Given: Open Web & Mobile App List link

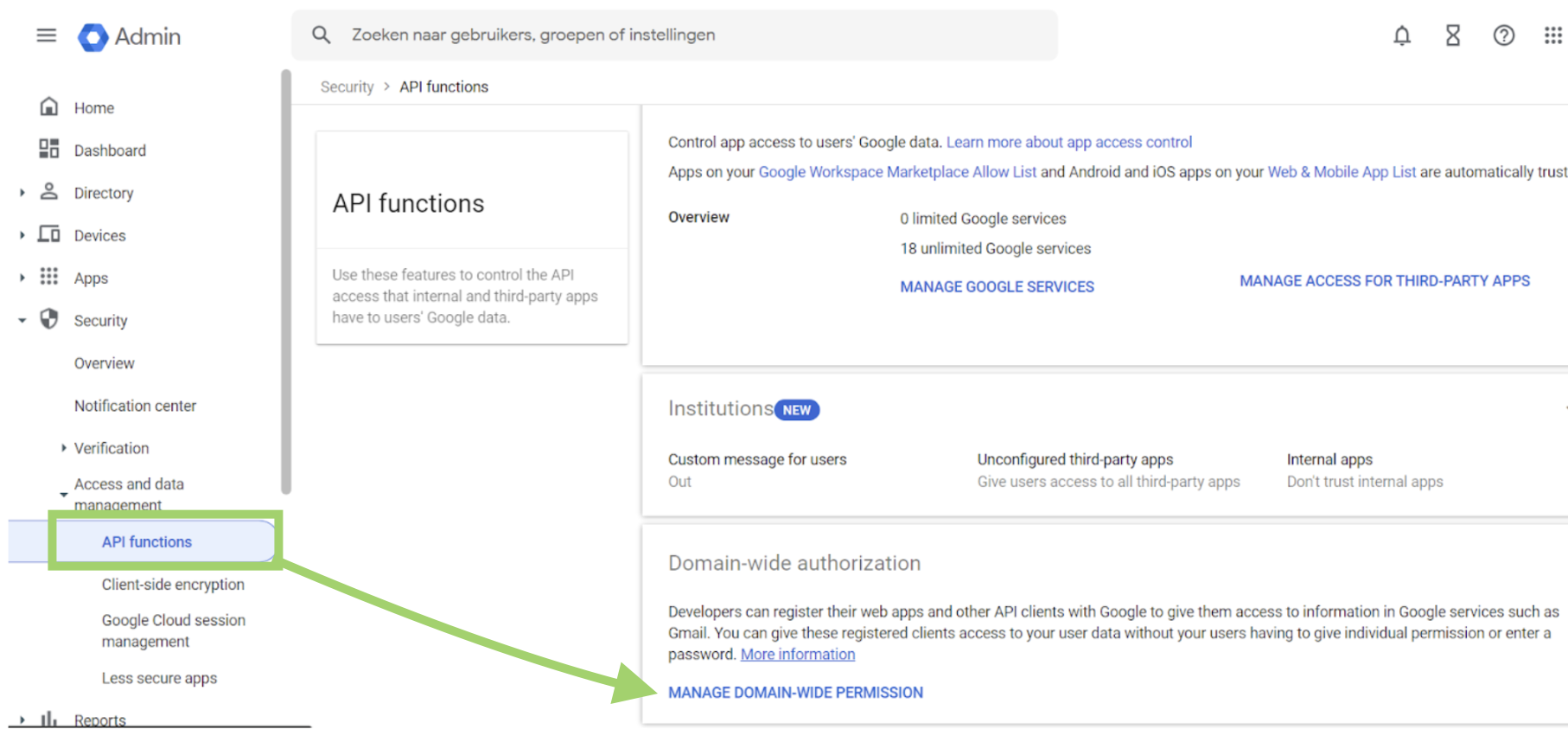Looking at the screenshot, I should click(1342, 172).
